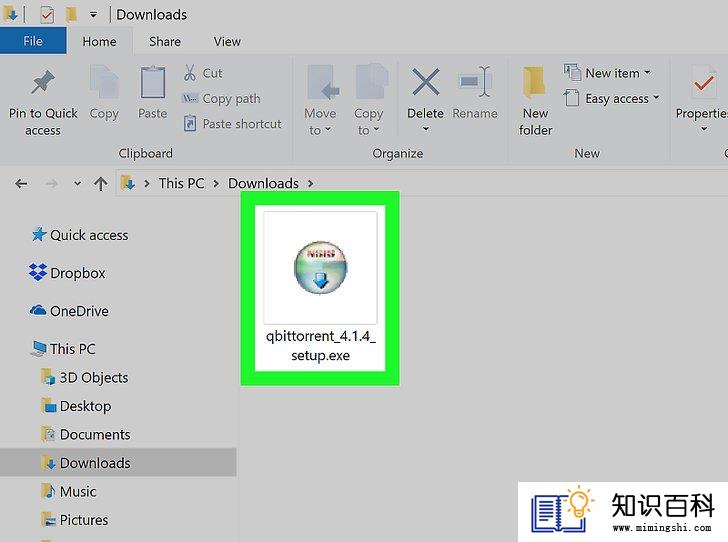
Task: Select This PC in navigation pane
Action: click(63, 349)
